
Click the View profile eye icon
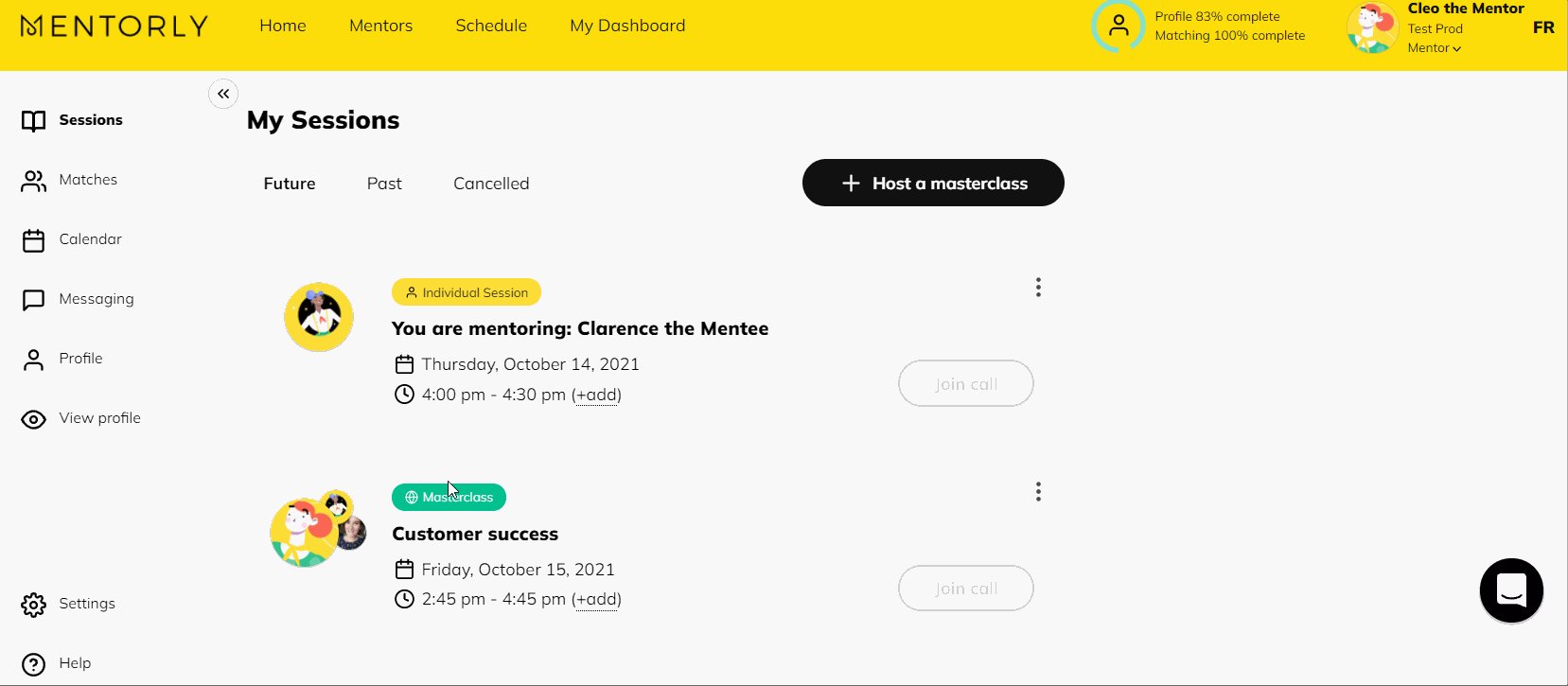[x=34, y=419]
